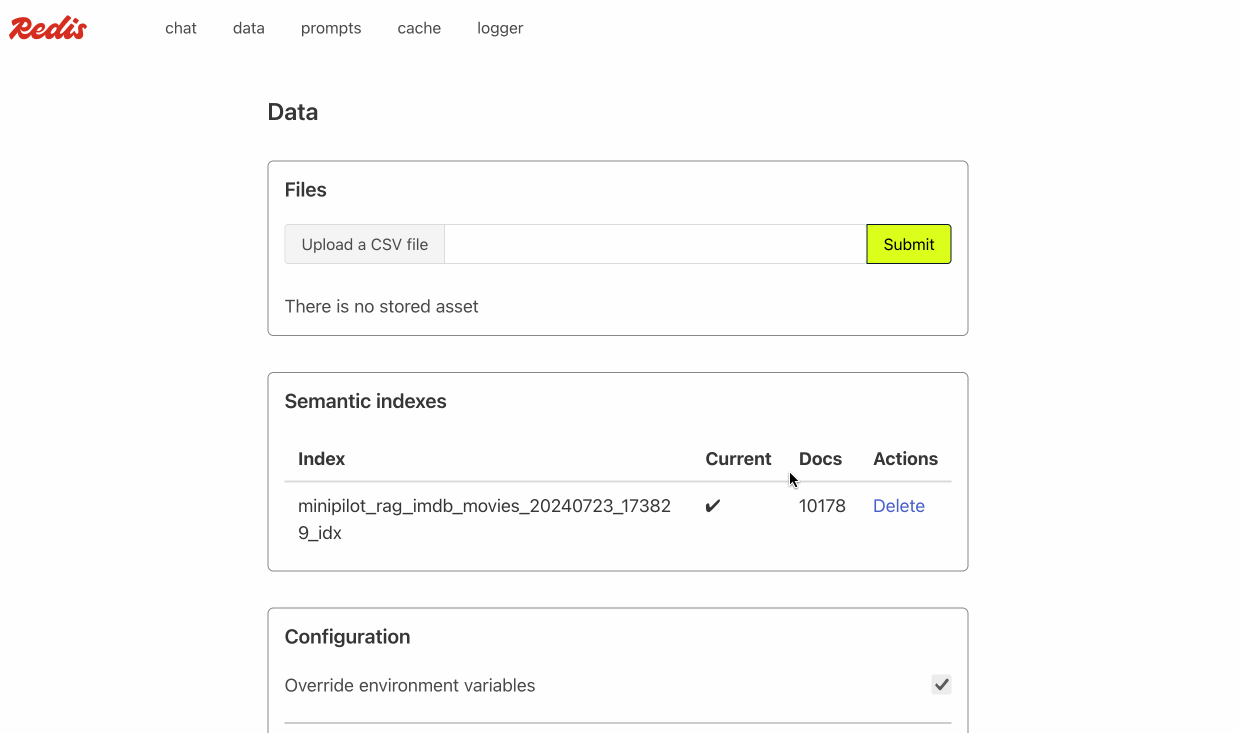This screenshot has width=1239, height=733.
Task: Open the chat page
Action: coord(181,28)
